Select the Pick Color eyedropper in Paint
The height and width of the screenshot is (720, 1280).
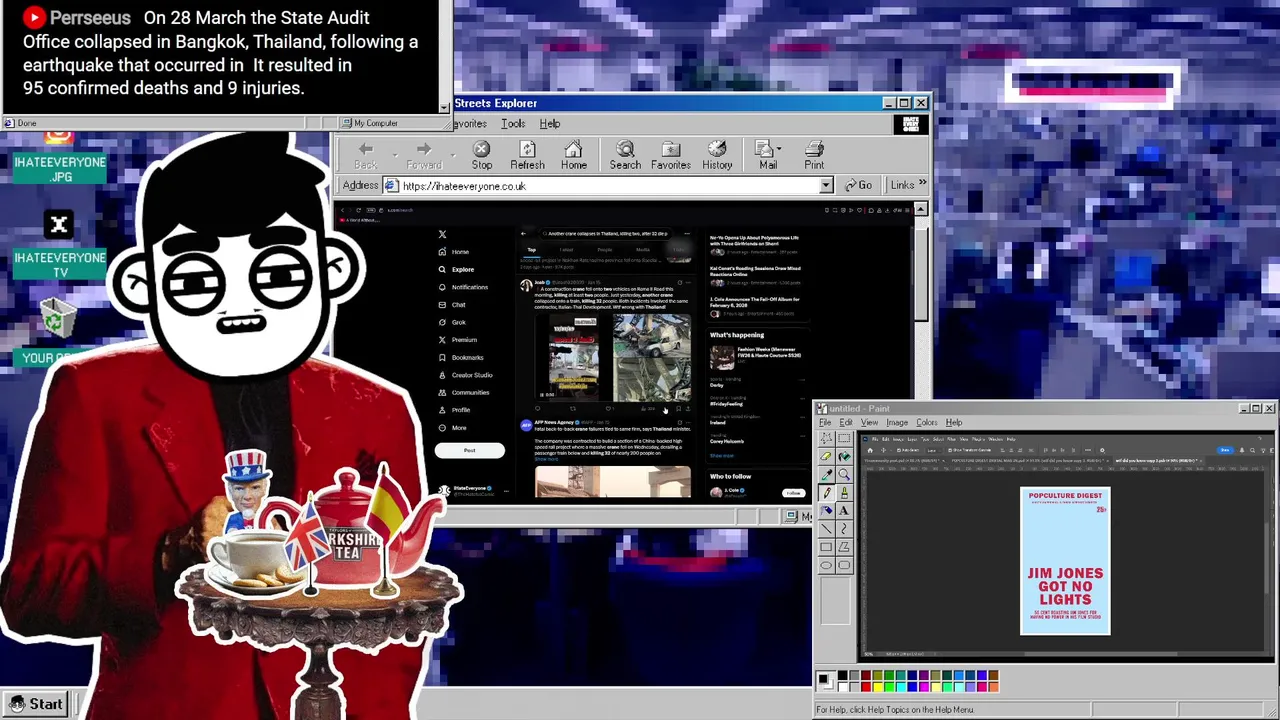[826, 475]
